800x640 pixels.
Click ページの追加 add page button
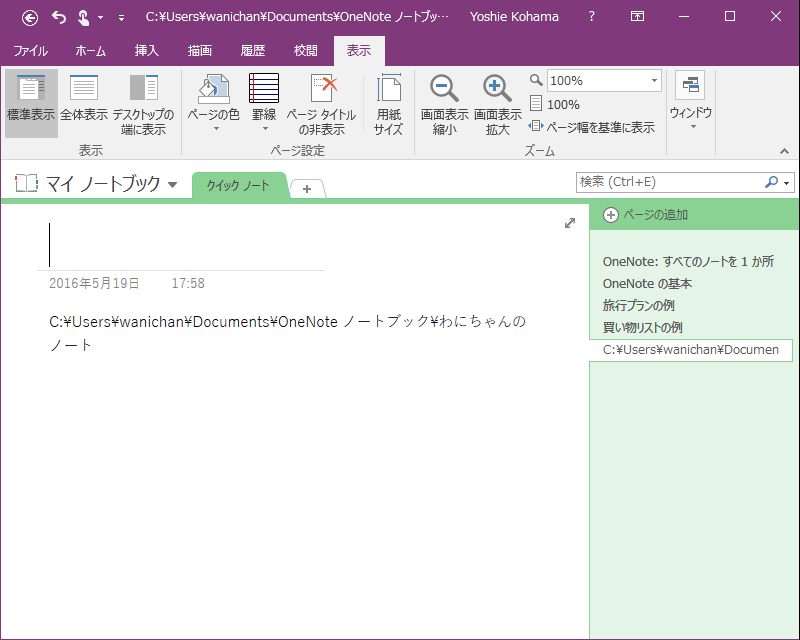coord(645,215)
